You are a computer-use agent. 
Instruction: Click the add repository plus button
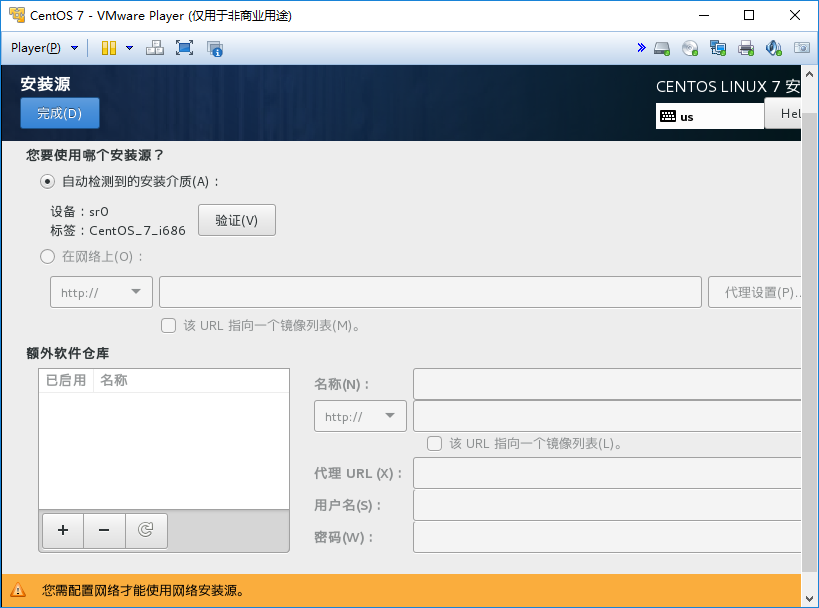coord(63,530)
